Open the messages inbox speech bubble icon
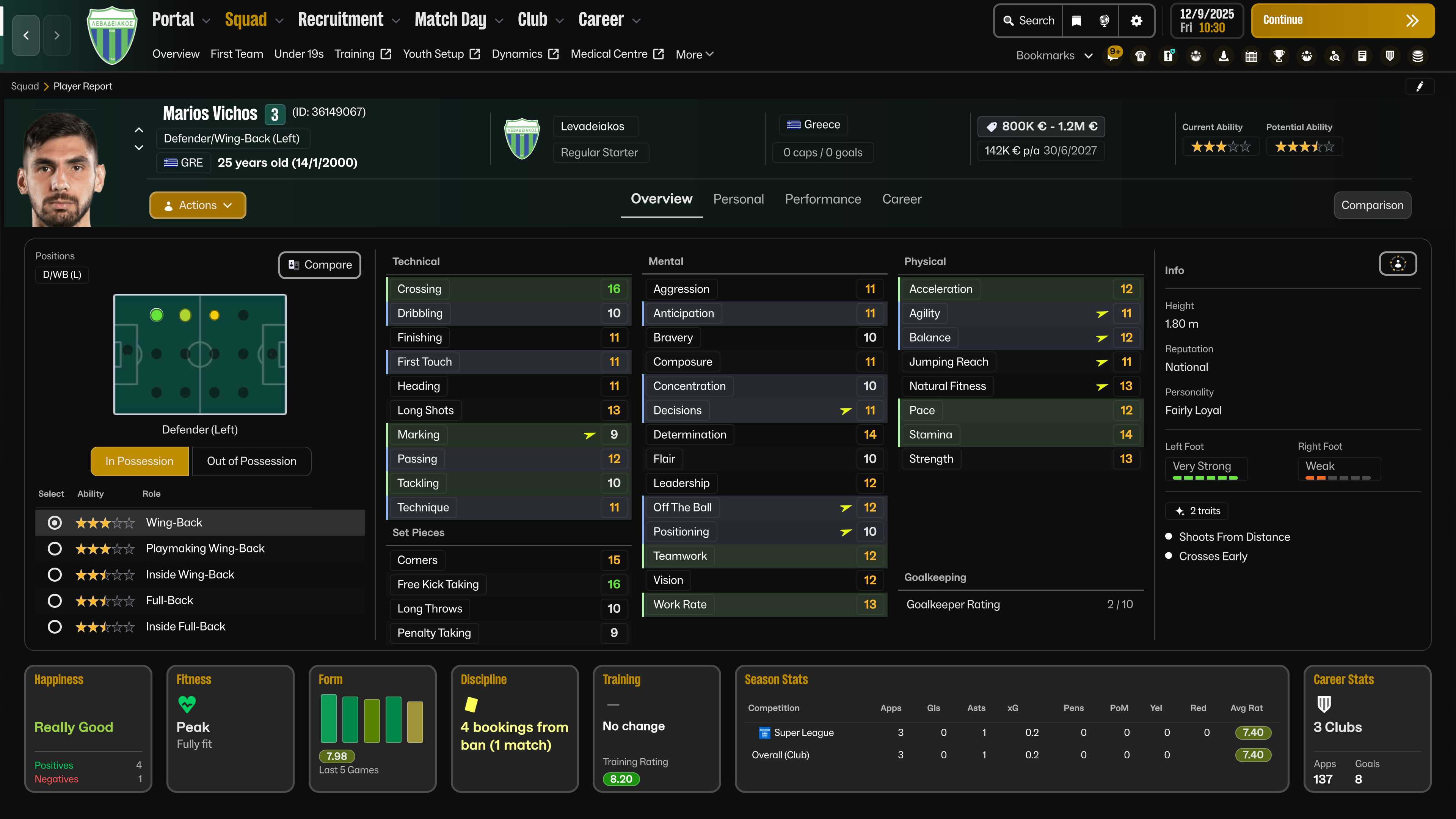 point(1113,55)
